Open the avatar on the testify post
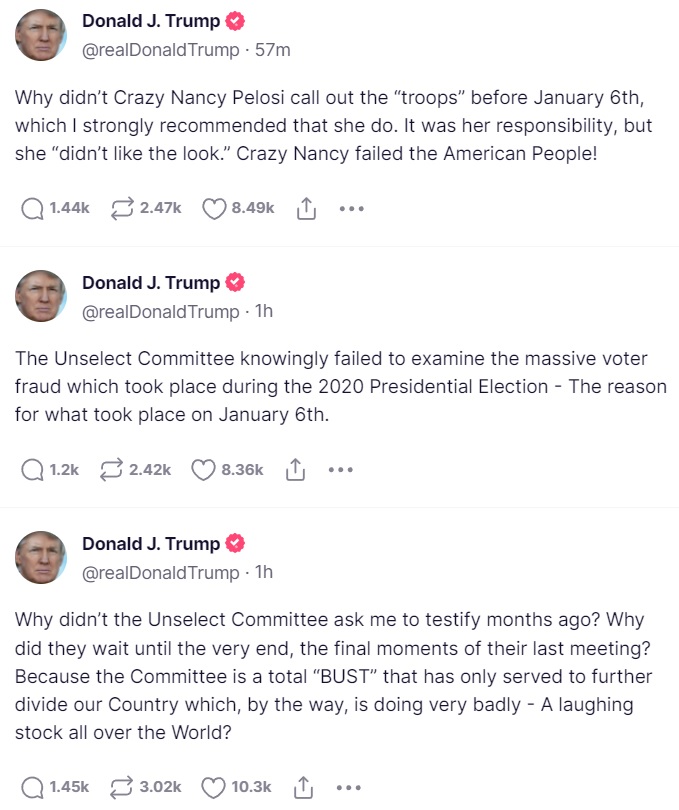Image resolution: width=679 pixels, height=810 pixels. coord(41,557)
